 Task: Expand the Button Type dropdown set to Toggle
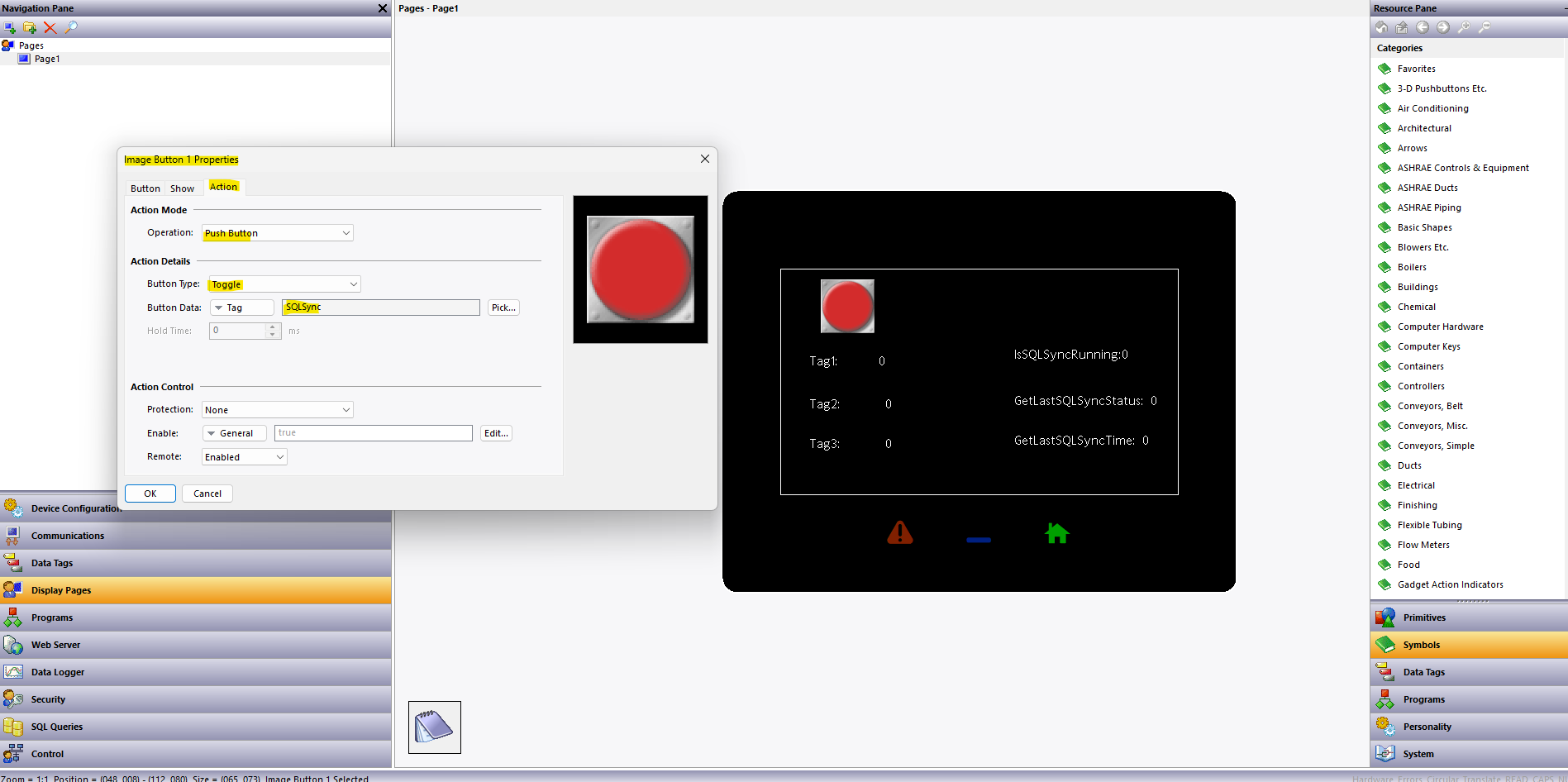pyautogui.click(x=284, y=284)
